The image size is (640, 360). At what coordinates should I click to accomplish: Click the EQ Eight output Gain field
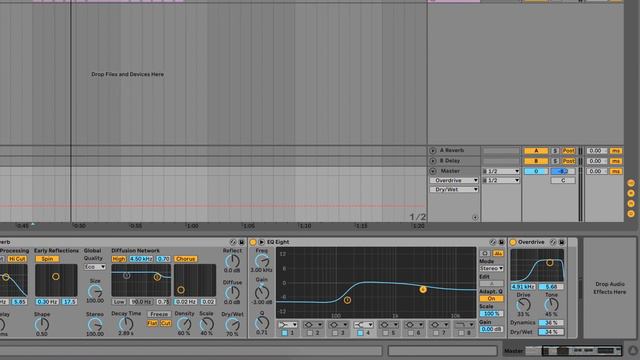[491, 329]
